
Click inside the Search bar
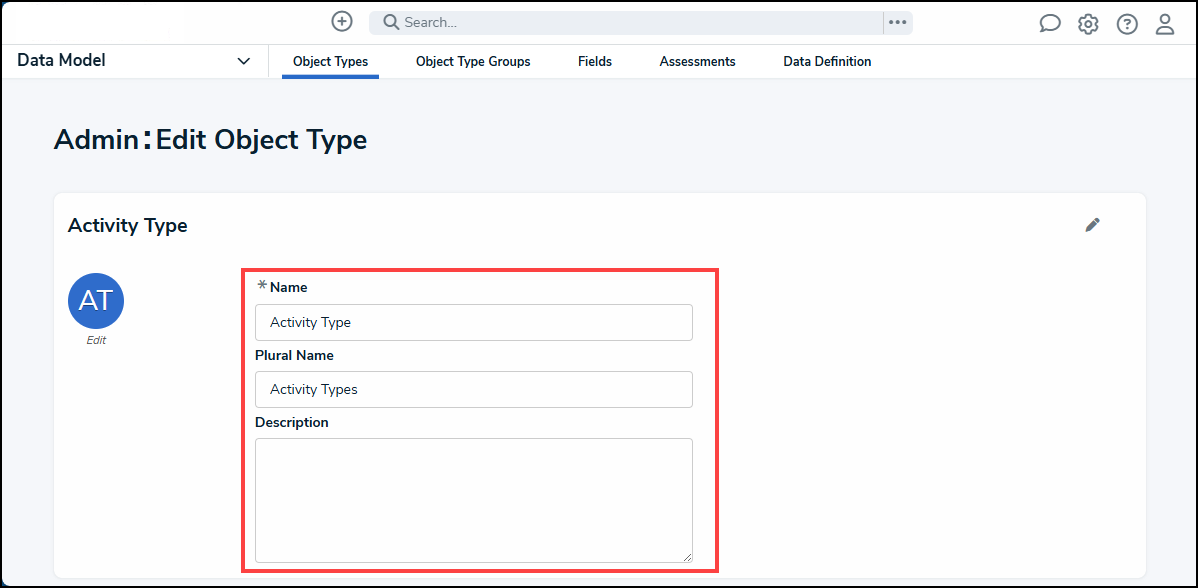(x=600, y=22)
